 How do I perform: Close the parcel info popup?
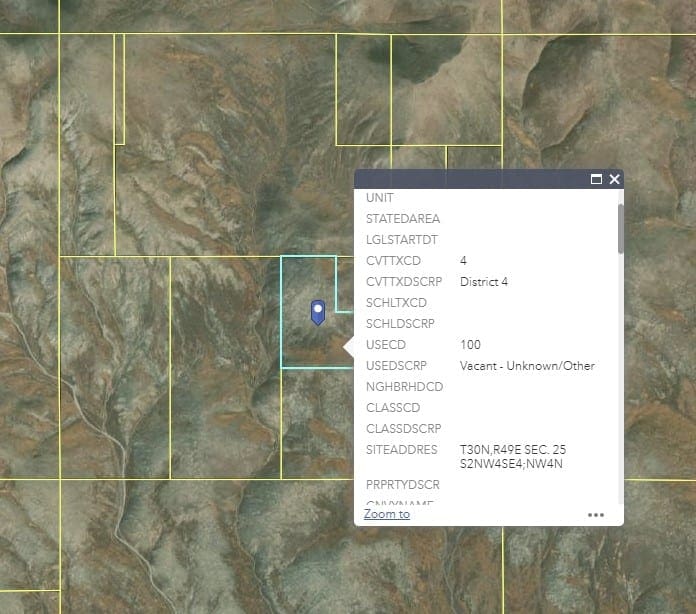pyautogui.click(x=614, y=179)
